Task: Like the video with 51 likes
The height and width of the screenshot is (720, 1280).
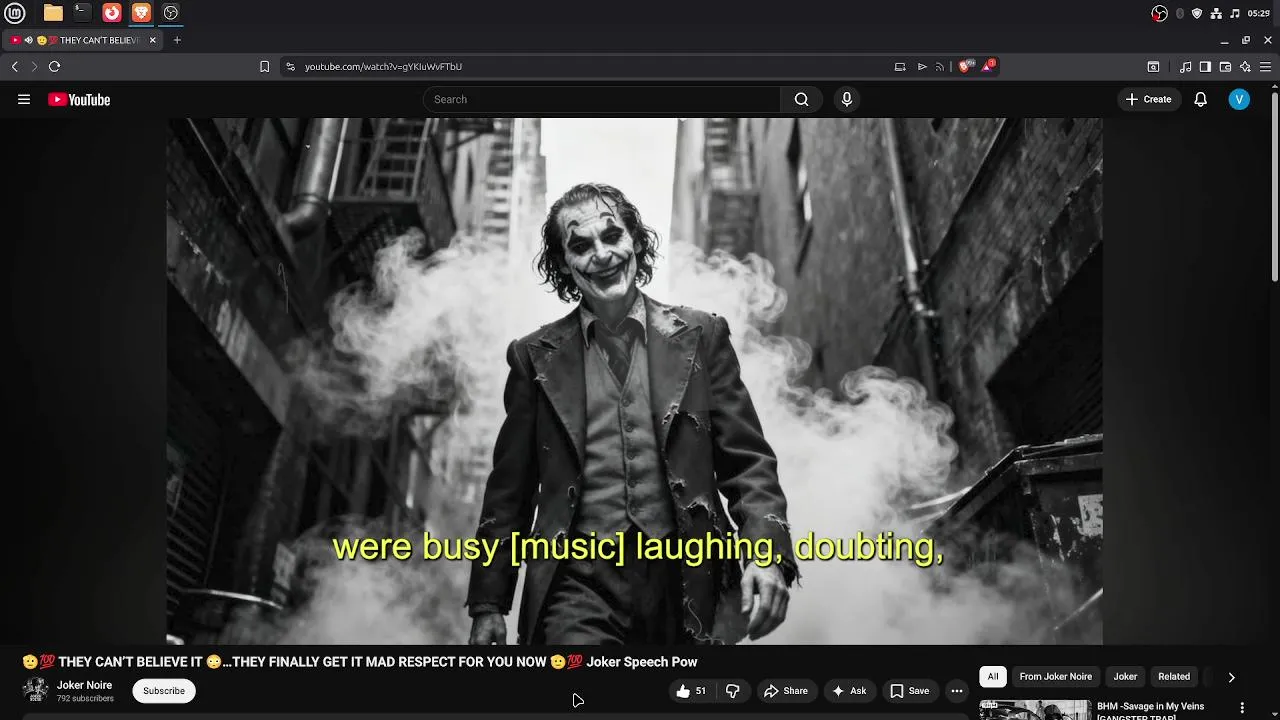Action: 691,691
